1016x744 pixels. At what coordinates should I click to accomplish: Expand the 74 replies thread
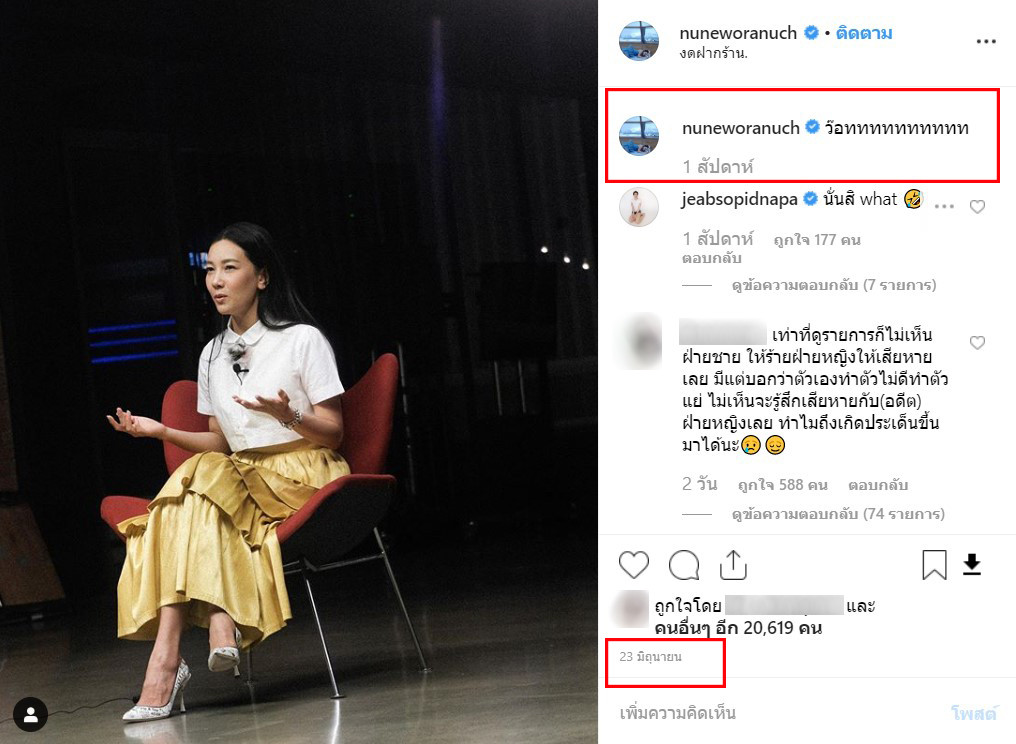pos(838,514)
